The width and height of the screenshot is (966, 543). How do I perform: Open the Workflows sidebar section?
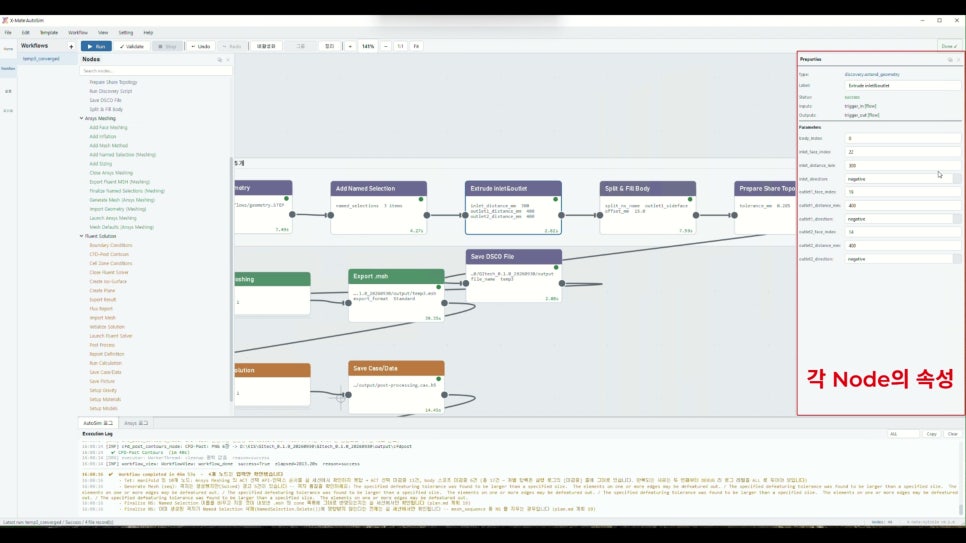[8, 68]
